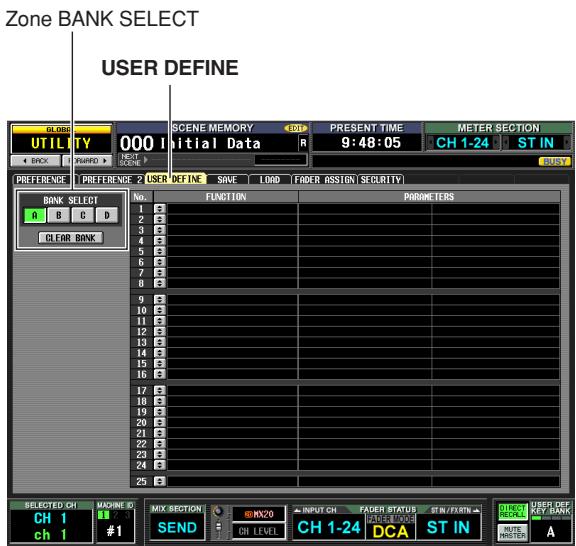
Task: Open function selector for row 24
Action: click(159, 465)
